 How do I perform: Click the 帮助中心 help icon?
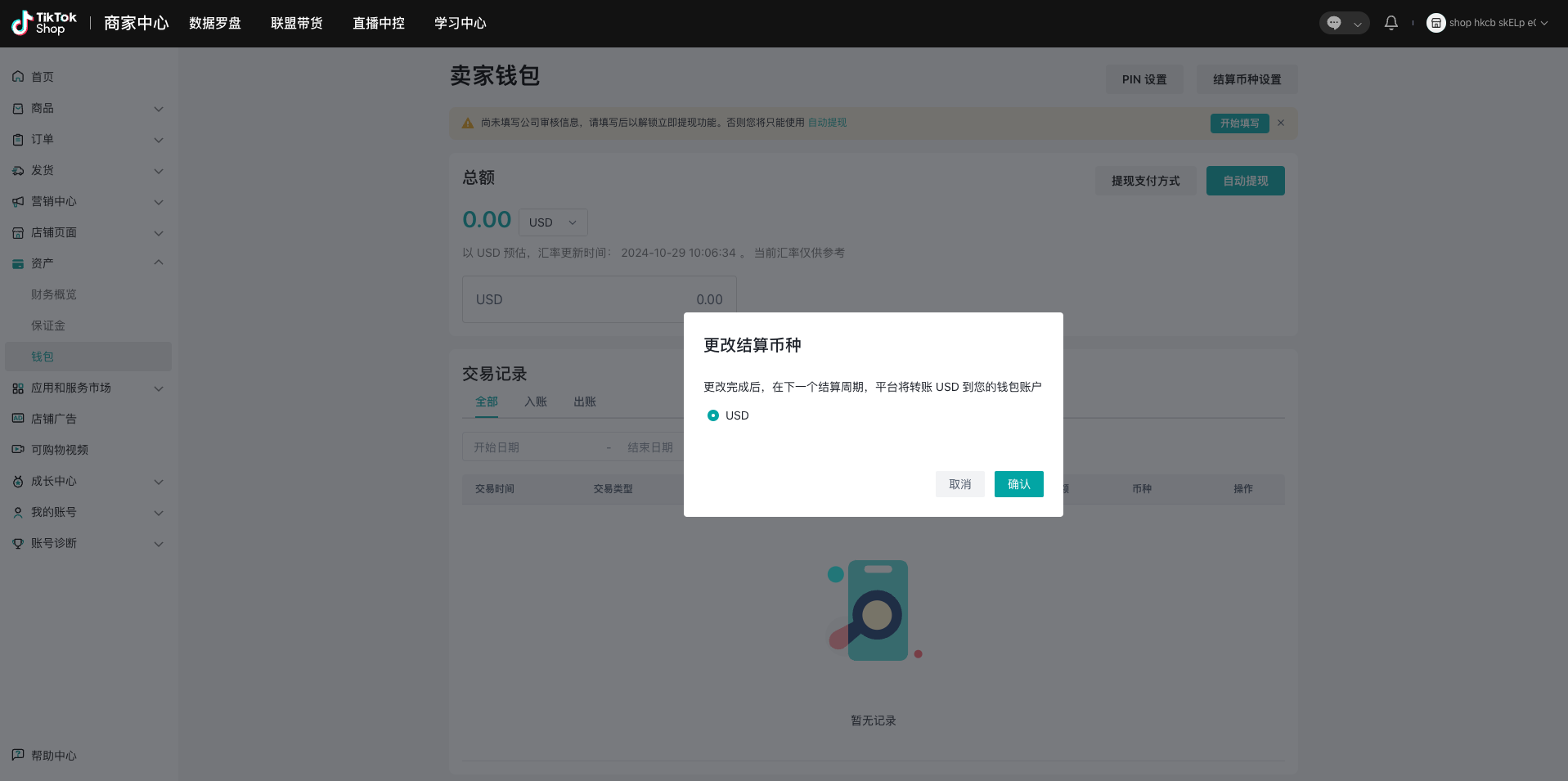pyautogui.click(x=18, y=755)
